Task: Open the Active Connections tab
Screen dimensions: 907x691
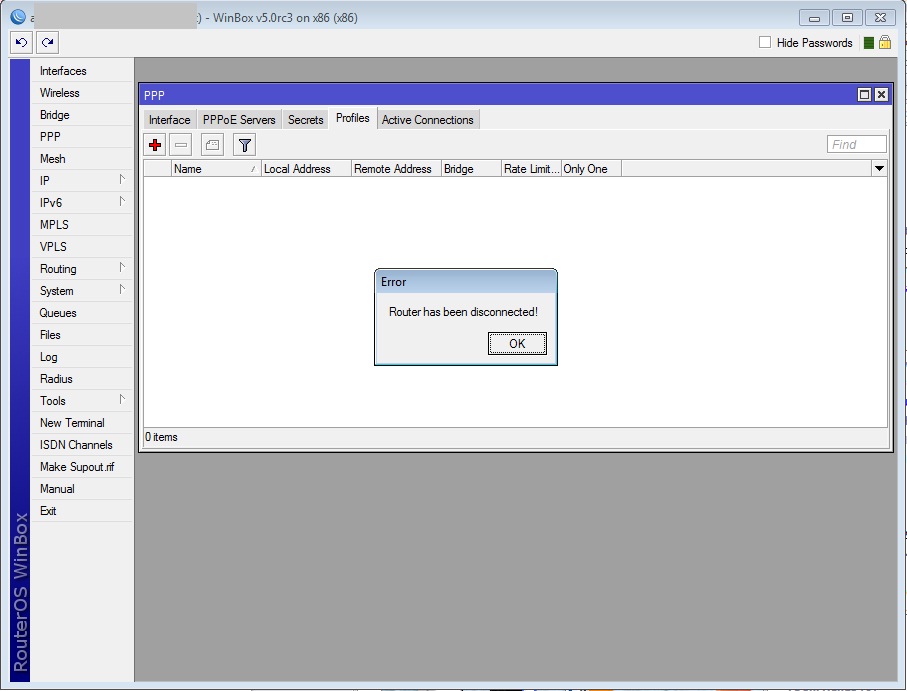Action: coord(427,120)
